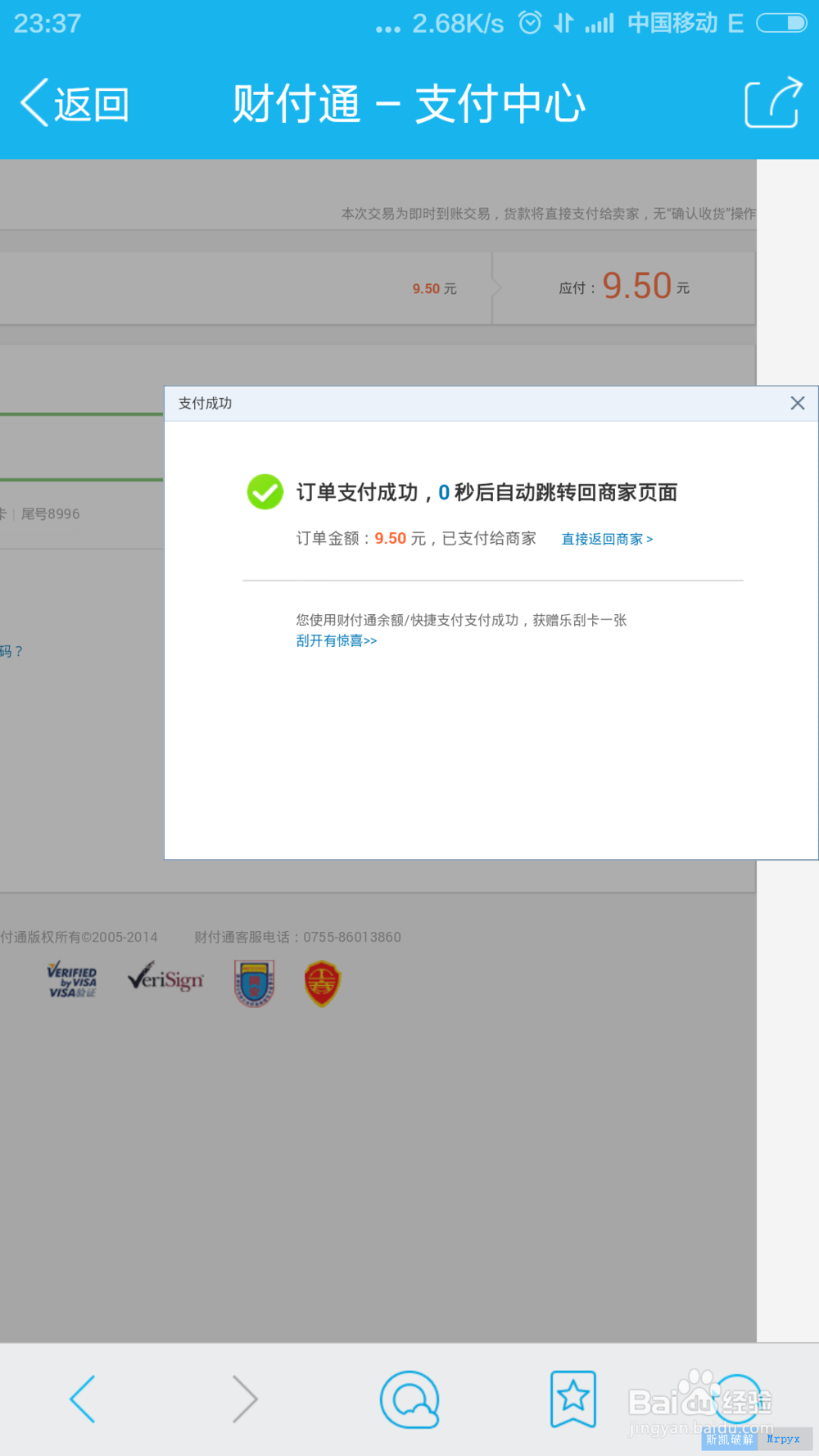The width and height of the screenshot is (819, 1456).
Task: Select the 订单支付成功 message heading
Action: tap(486, 492)
